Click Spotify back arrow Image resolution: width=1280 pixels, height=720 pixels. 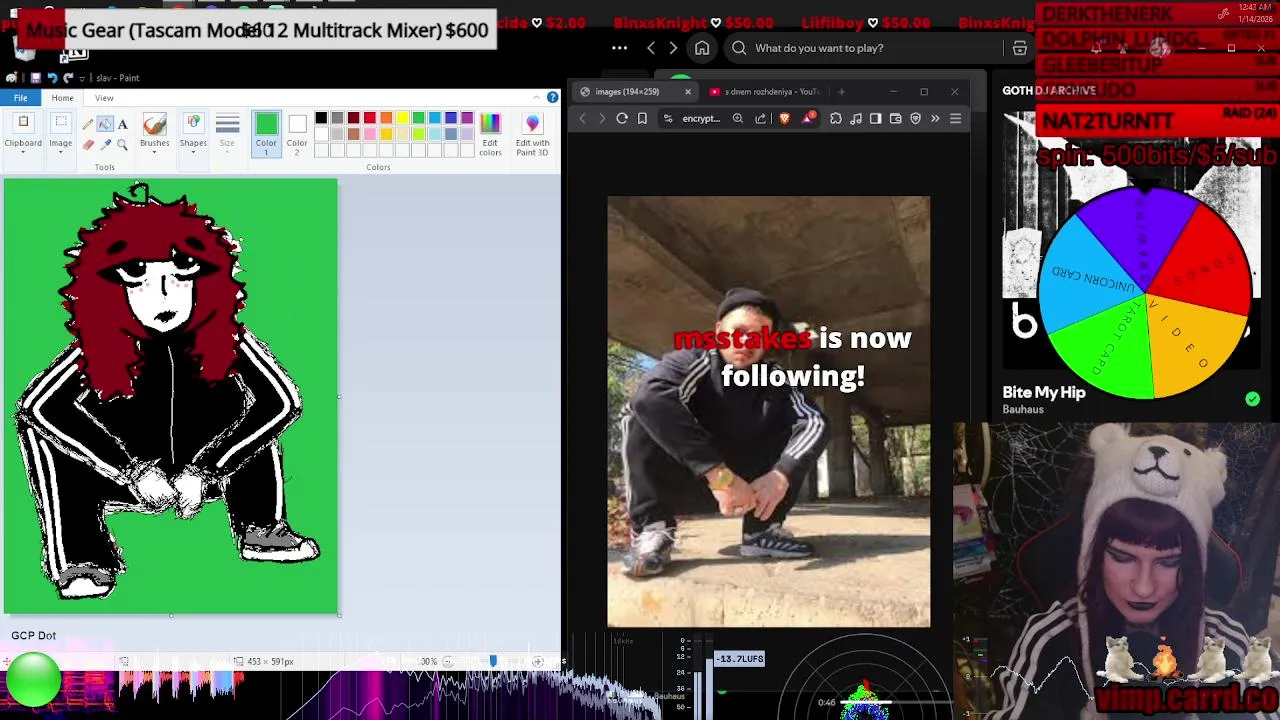tap(651, 48)
